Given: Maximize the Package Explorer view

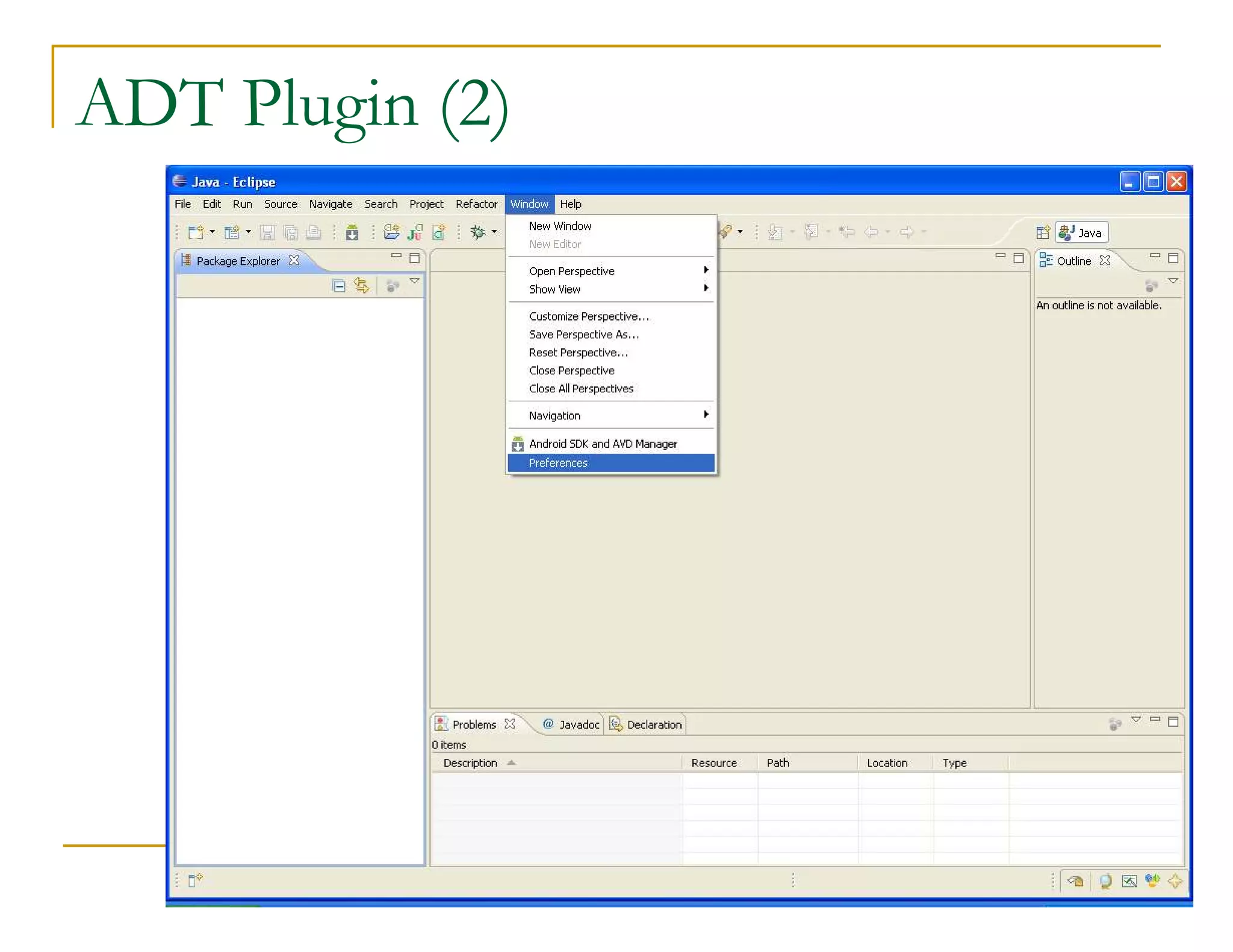Looking at the screenshot, I should (414, 258).
